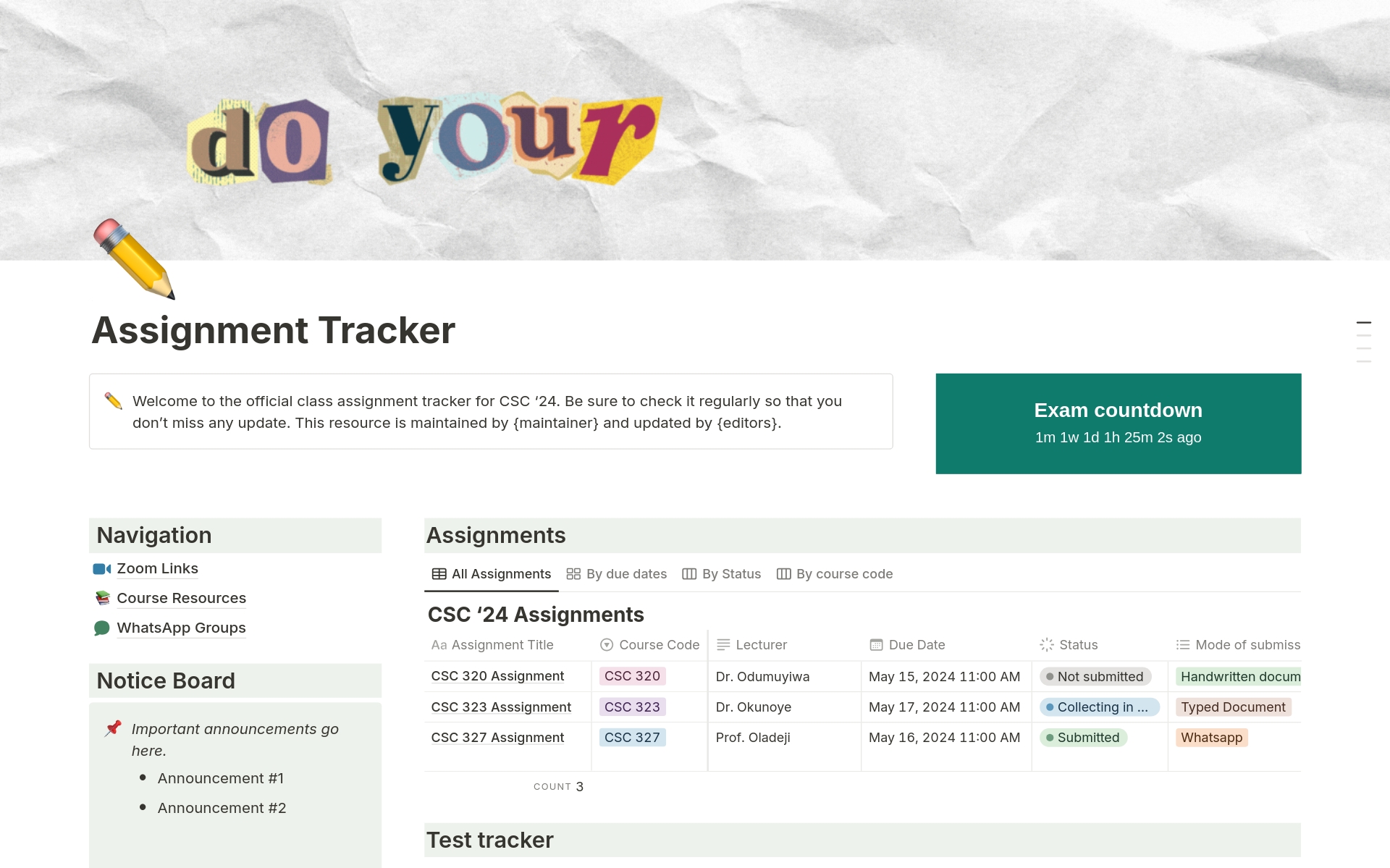Viewport: 1390px width, 868px height.
Task: Click CSC 327 Assignment row link
Action: (497, 736)
